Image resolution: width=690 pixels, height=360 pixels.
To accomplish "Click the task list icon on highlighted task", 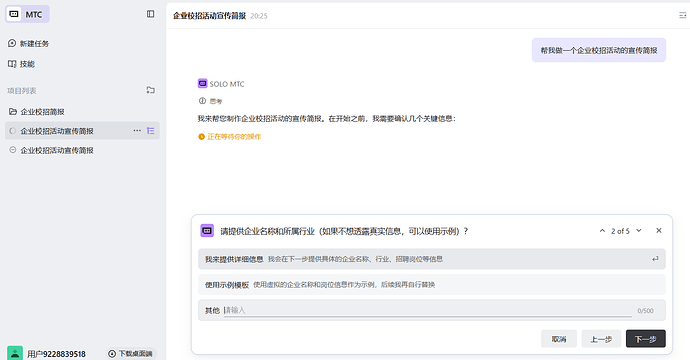I will point(150,131).
